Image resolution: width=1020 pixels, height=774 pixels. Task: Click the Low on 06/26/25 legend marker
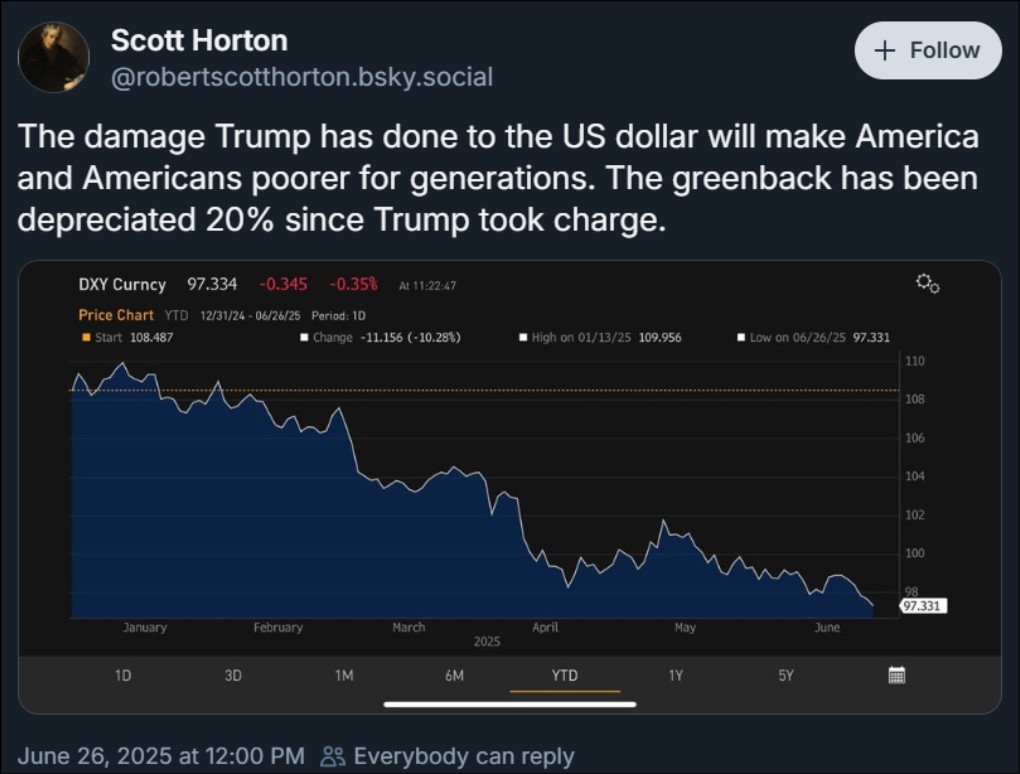tap(741, 337)
